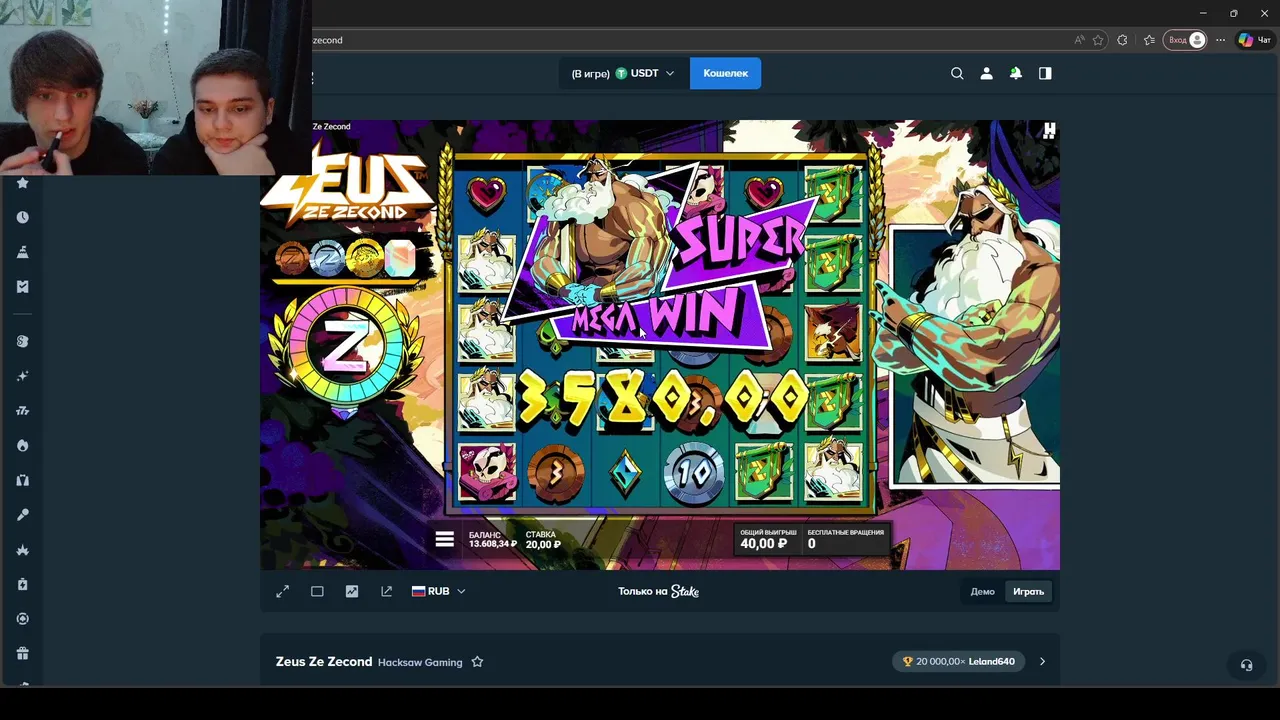This screenshot has width=1280, height=720.
Task: Expand the RUB display currency dropdown
Action: 439,591
